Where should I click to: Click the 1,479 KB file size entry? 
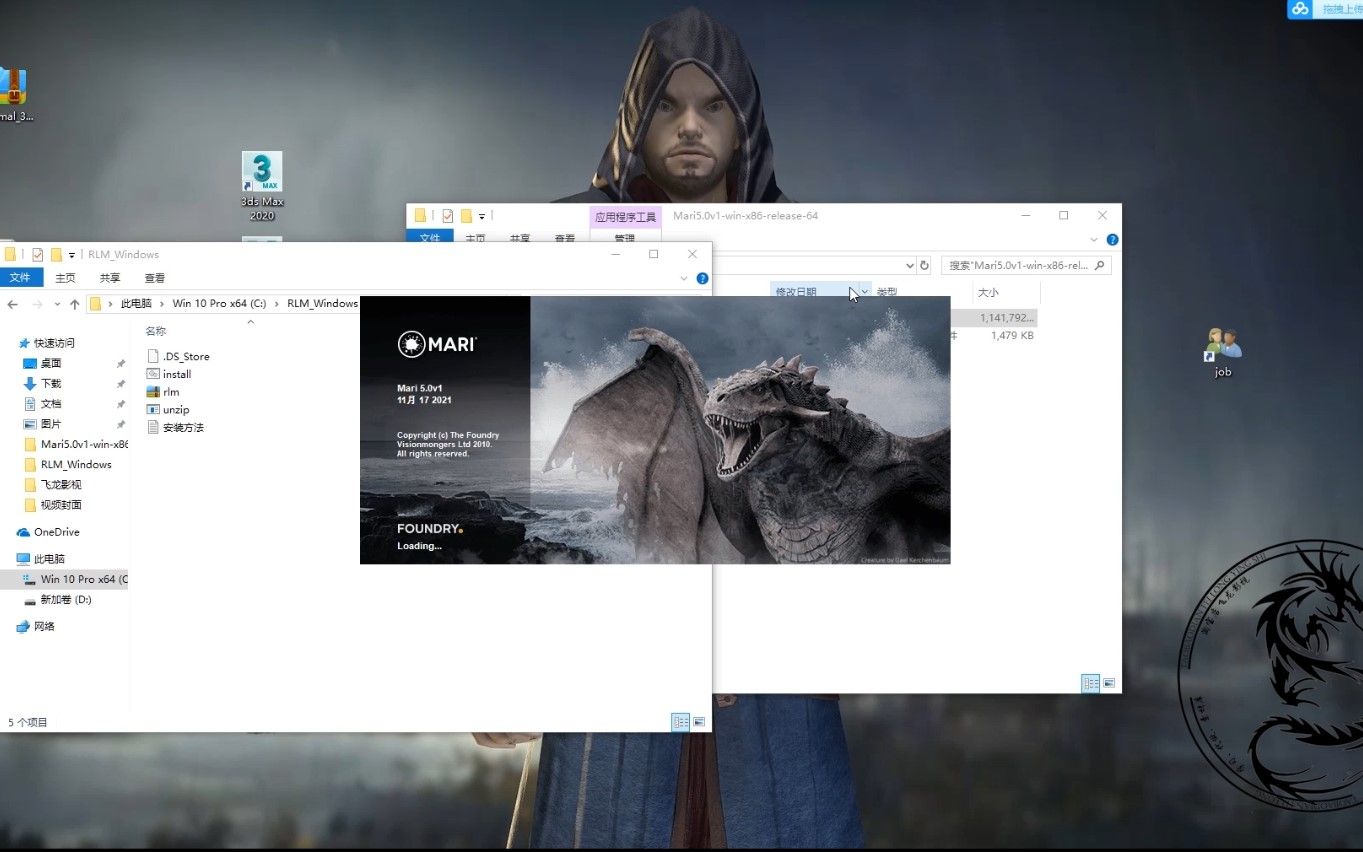pos(1012,336)
